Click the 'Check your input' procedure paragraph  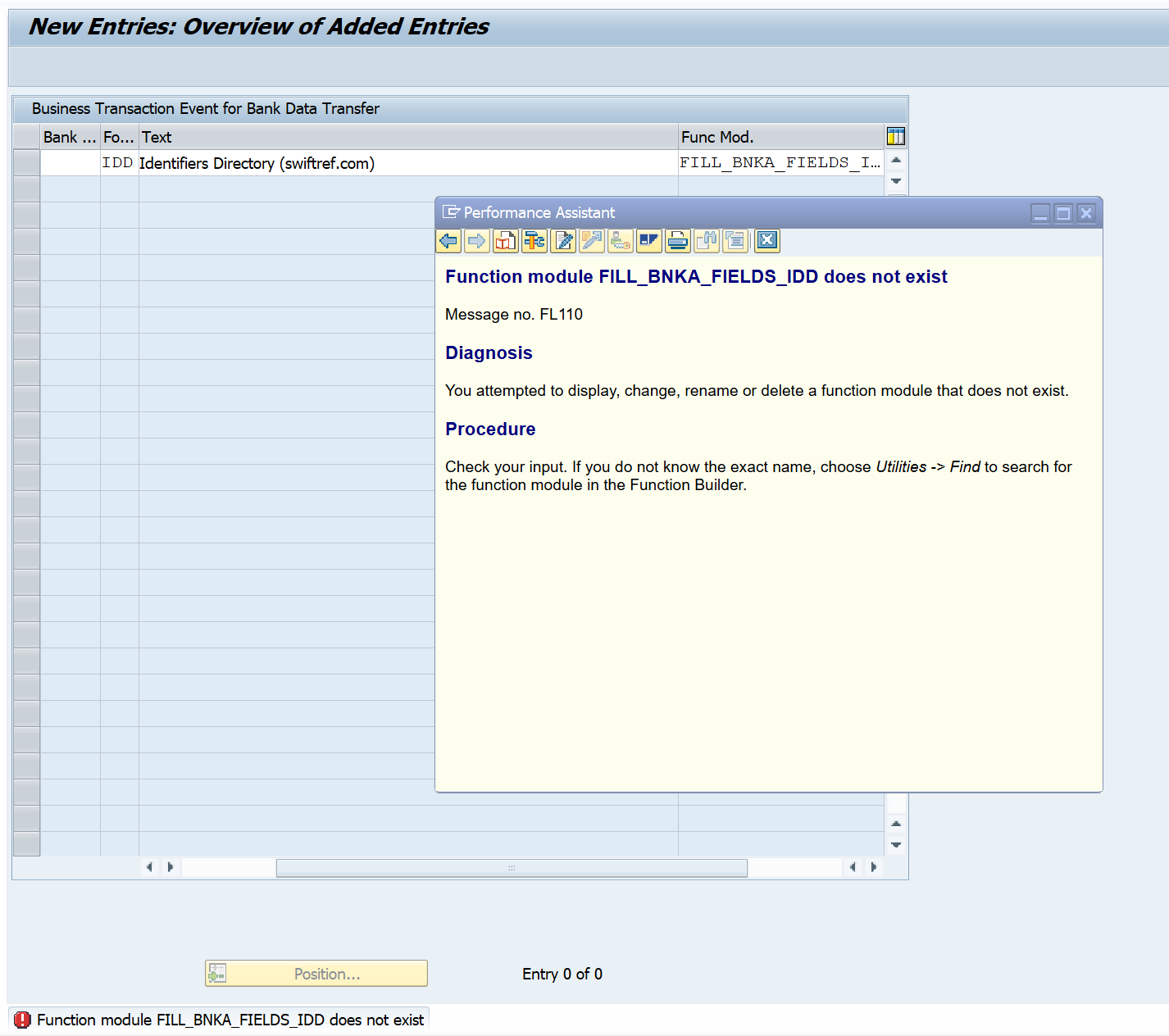758,476
